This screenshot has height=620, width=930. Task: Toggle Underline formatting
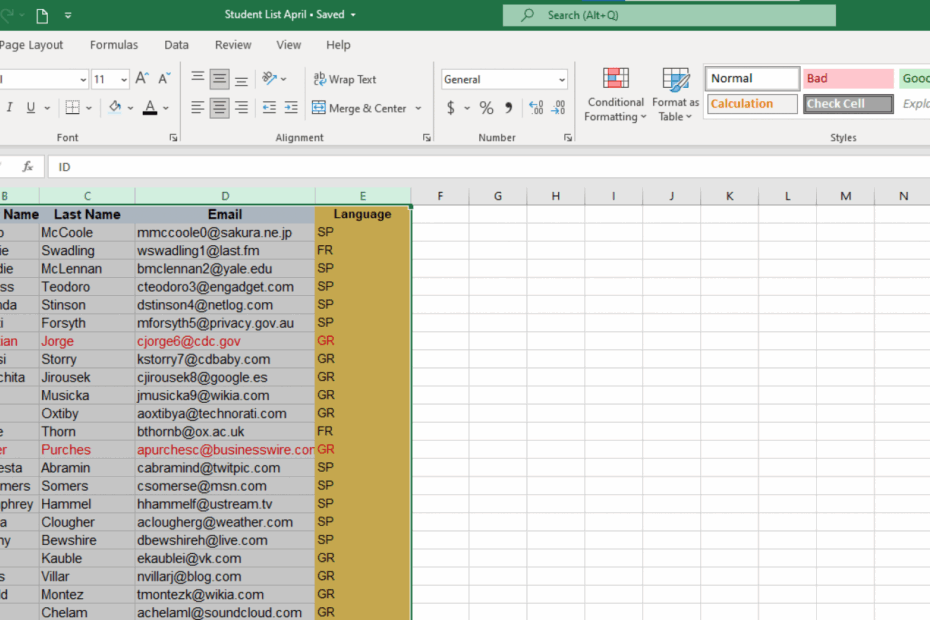pos(30,107)
